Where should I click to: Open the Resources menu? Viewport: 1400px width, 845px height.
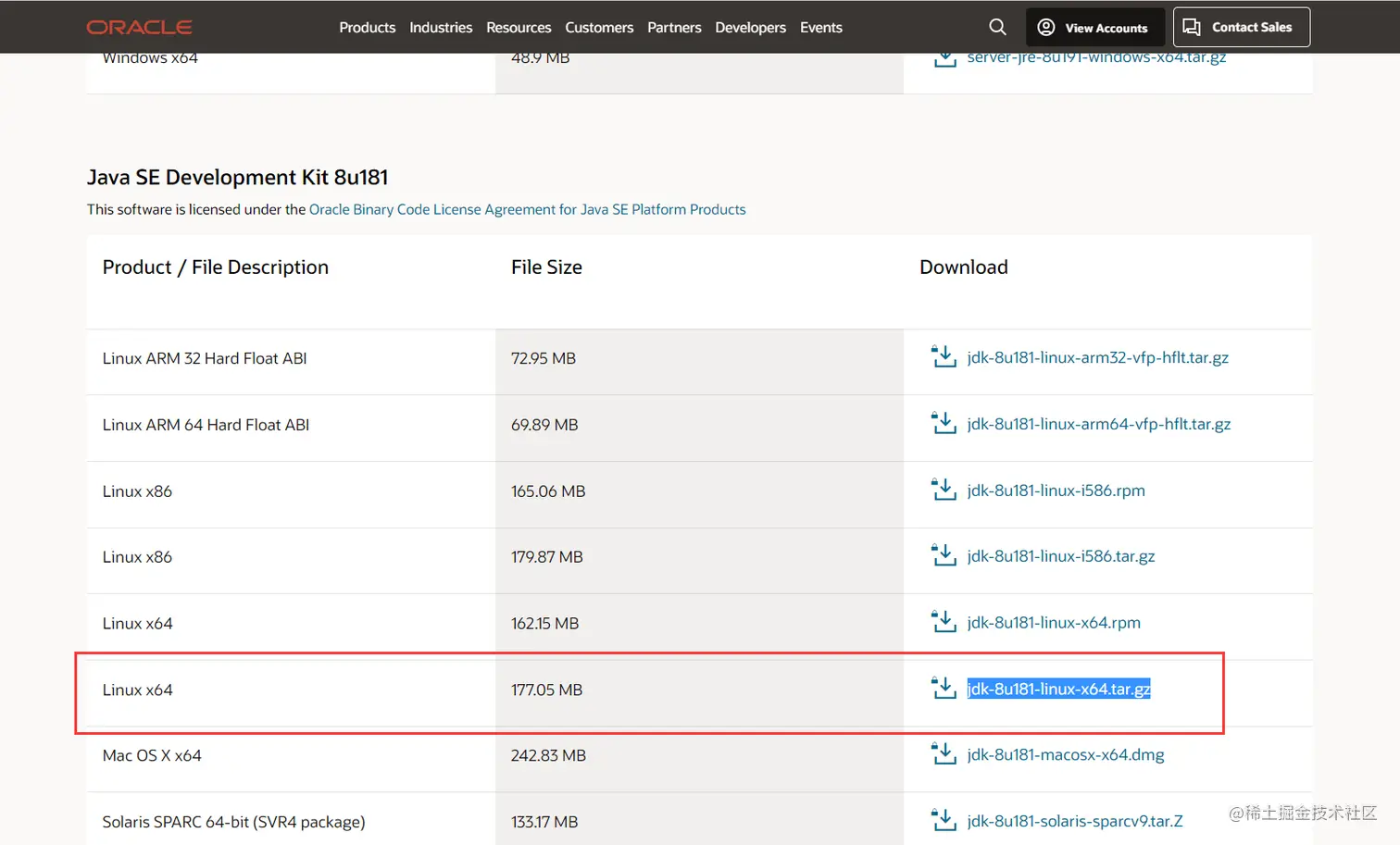(519, 28)
